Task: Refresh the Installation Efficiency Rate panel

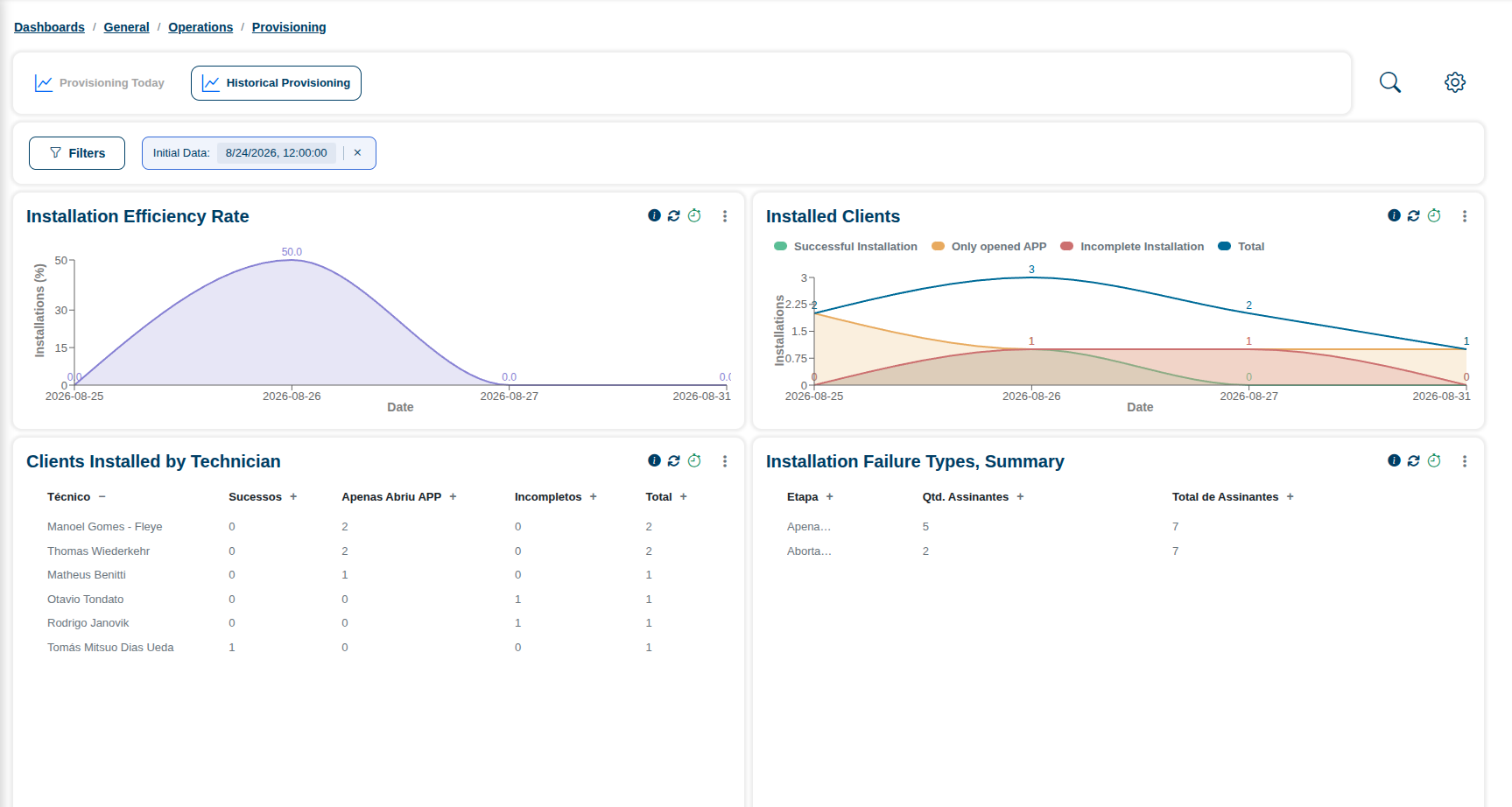Action: [674, 215]
